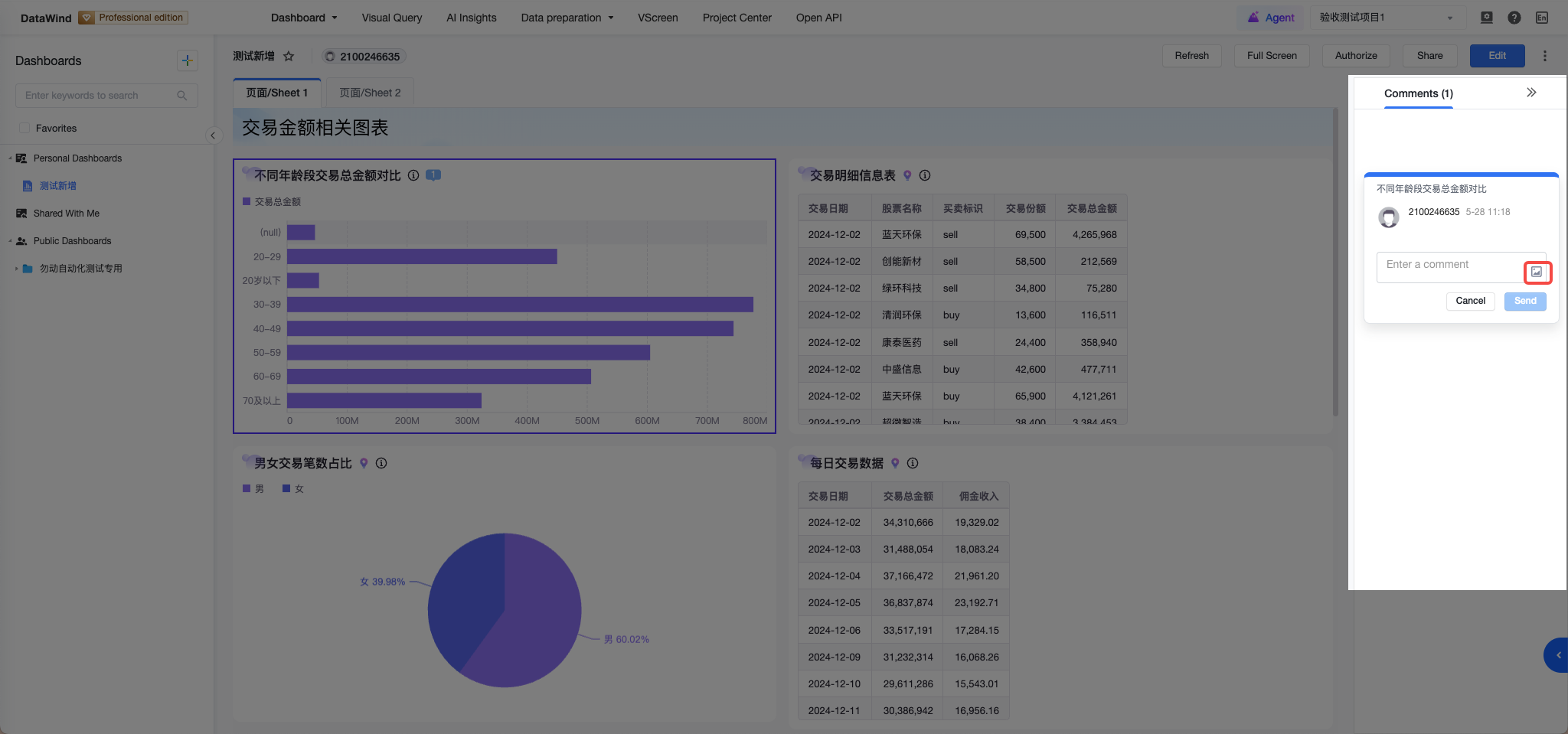The width and height of the screenshot is (1568, 734).
Task: Collapse the Comments panel with double chevron
Action: tap(1531, 93)
